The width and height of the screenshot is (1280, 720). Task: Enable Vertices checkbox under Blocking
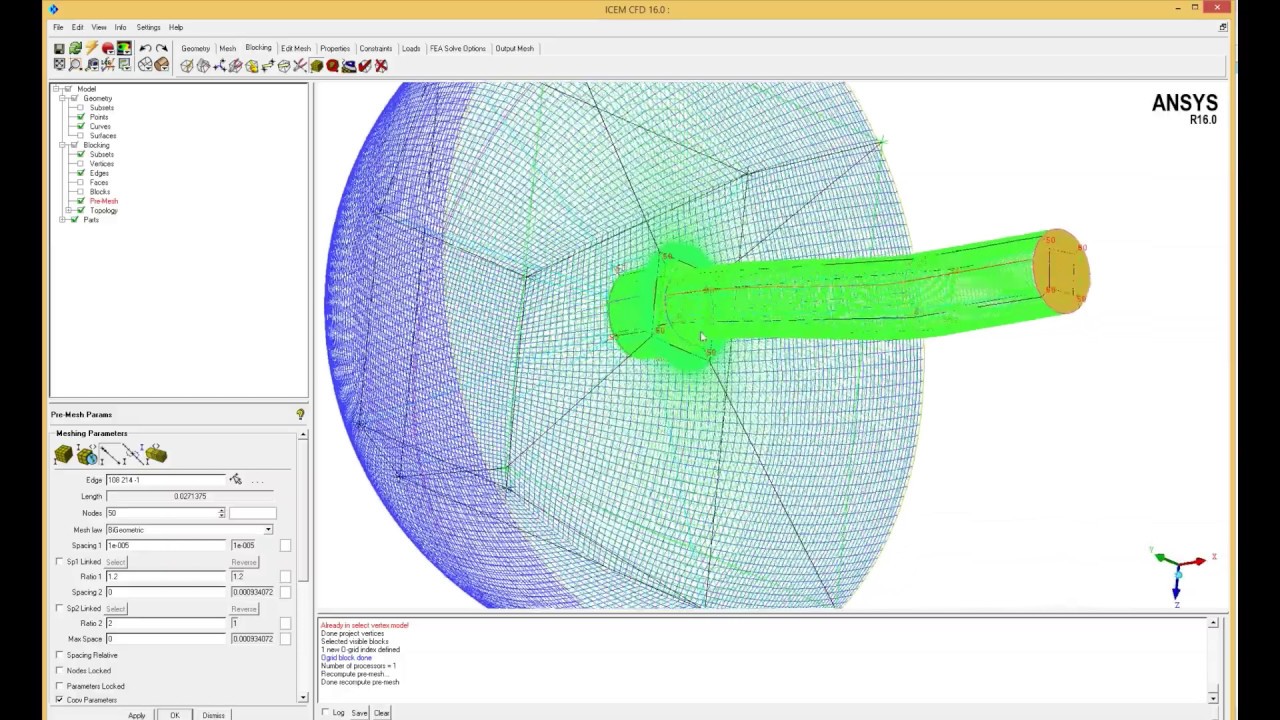81,164
